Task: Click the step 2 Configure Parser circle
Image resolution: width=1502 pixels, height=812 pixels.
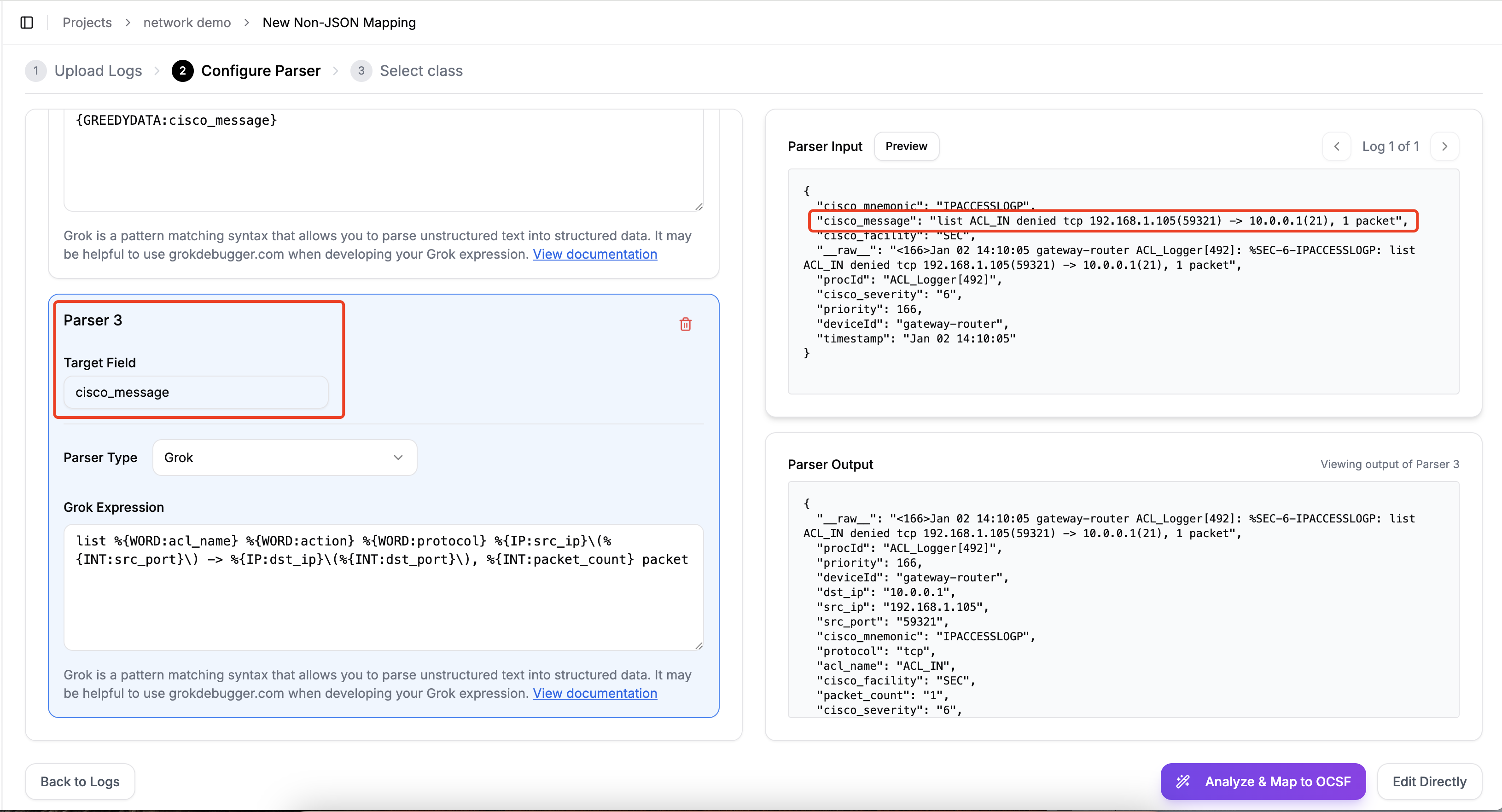Action: click(182, 70)
